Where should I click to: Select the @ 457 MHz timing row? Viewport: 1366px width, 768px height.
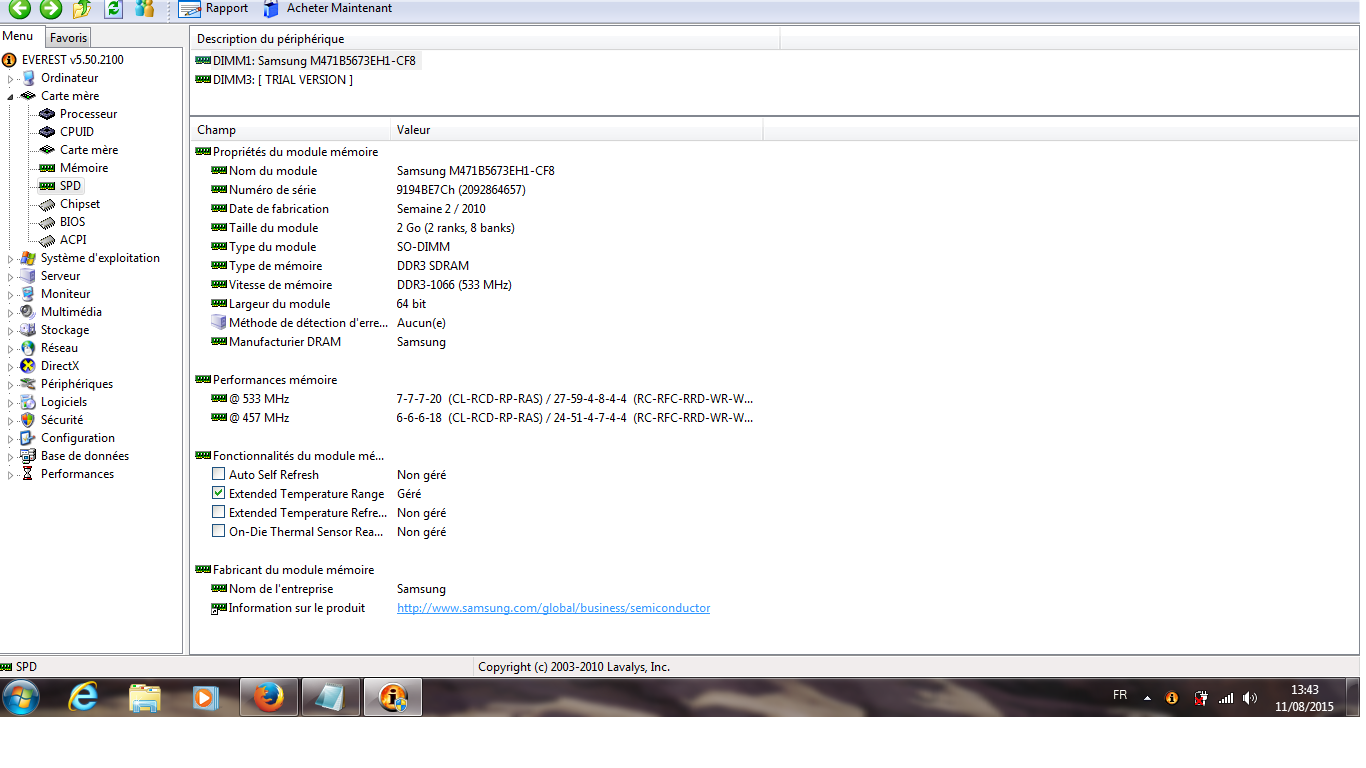point(475,418)
